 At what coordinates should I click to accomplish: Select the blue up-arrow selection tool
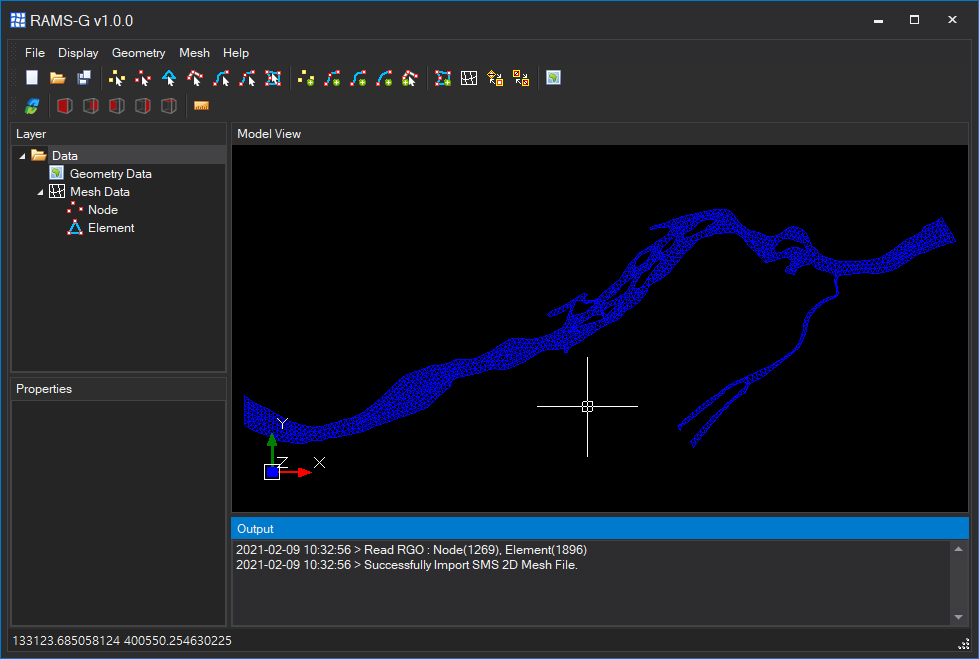(169, 78)
